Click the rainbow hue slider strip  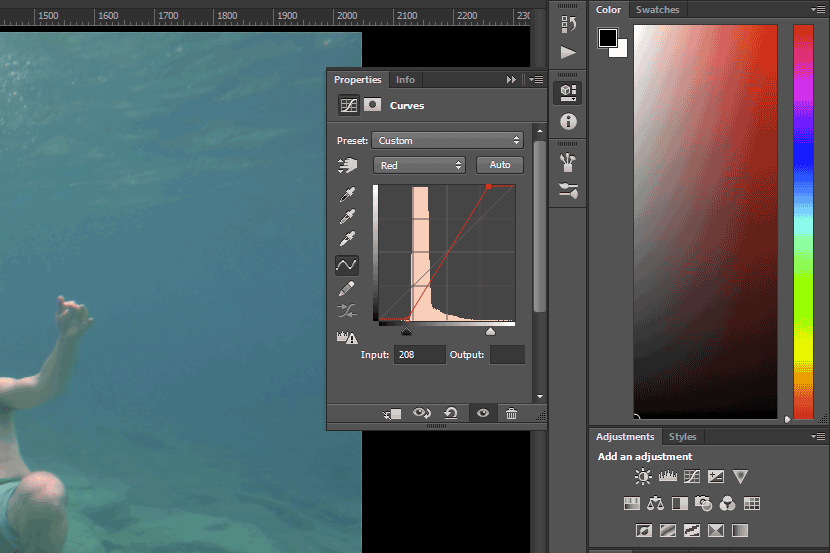click(803, 221)
